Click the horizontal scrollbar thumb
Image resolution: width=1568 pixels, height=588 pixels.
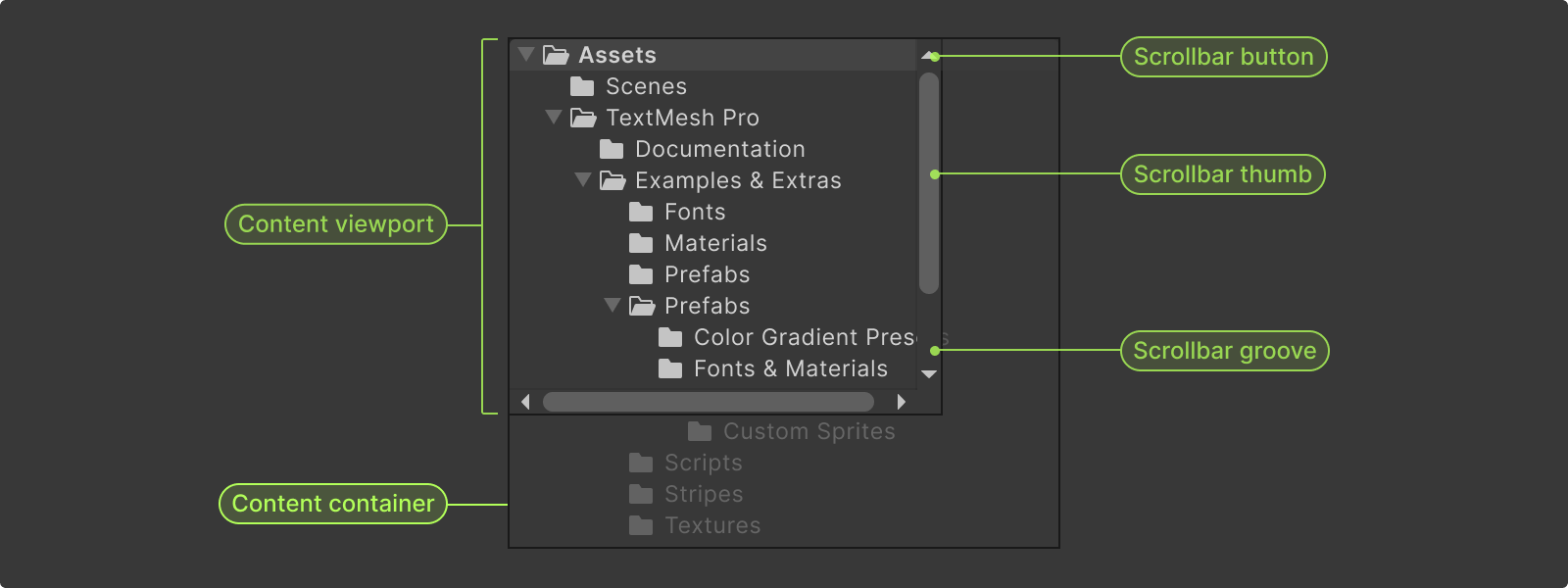(x=708, y=402)
